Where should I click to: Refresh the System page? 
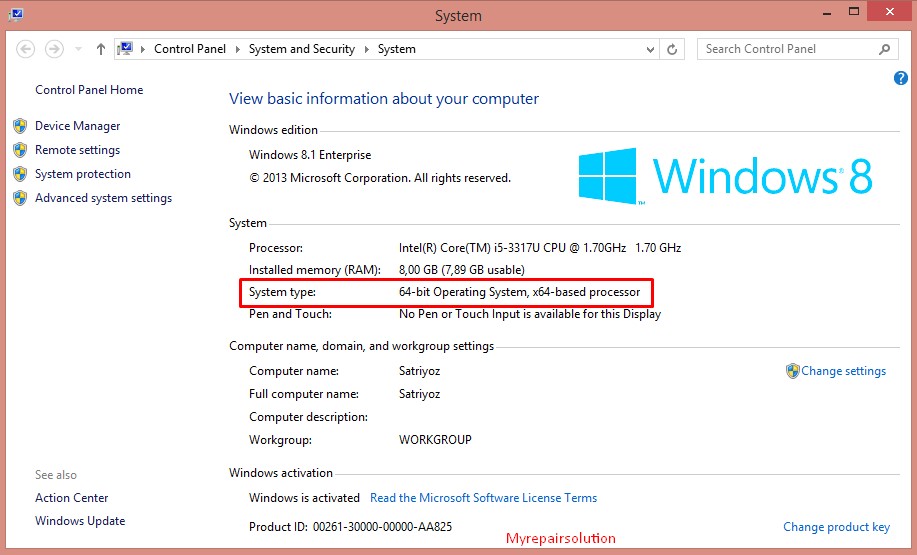(672, 50)
